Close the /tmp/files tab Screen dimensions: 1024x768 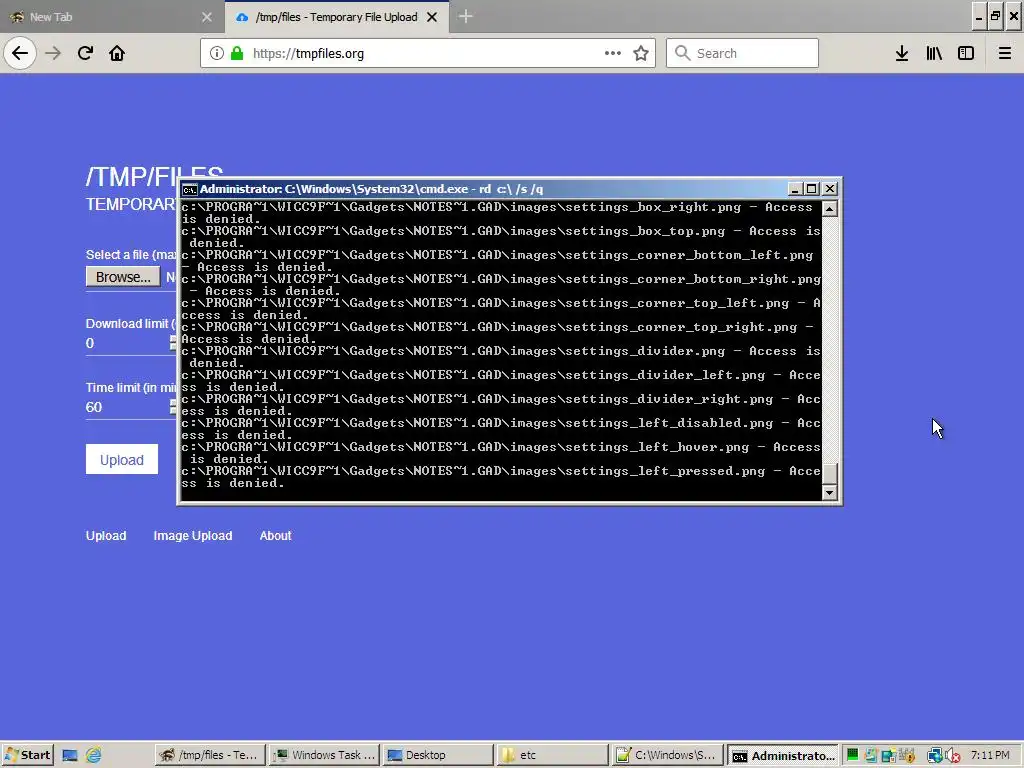[432, 17]
